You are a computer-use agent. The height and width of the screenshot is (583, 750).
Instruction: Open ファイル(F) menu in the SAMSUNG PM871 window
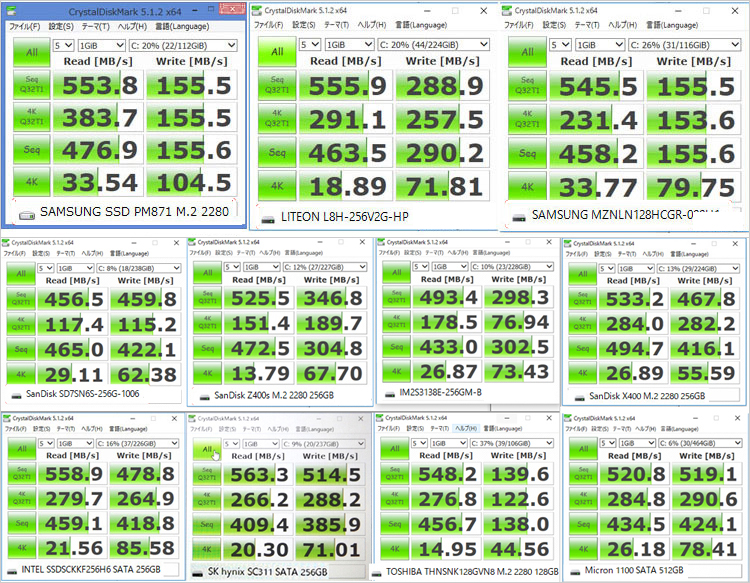click(24, 27)
